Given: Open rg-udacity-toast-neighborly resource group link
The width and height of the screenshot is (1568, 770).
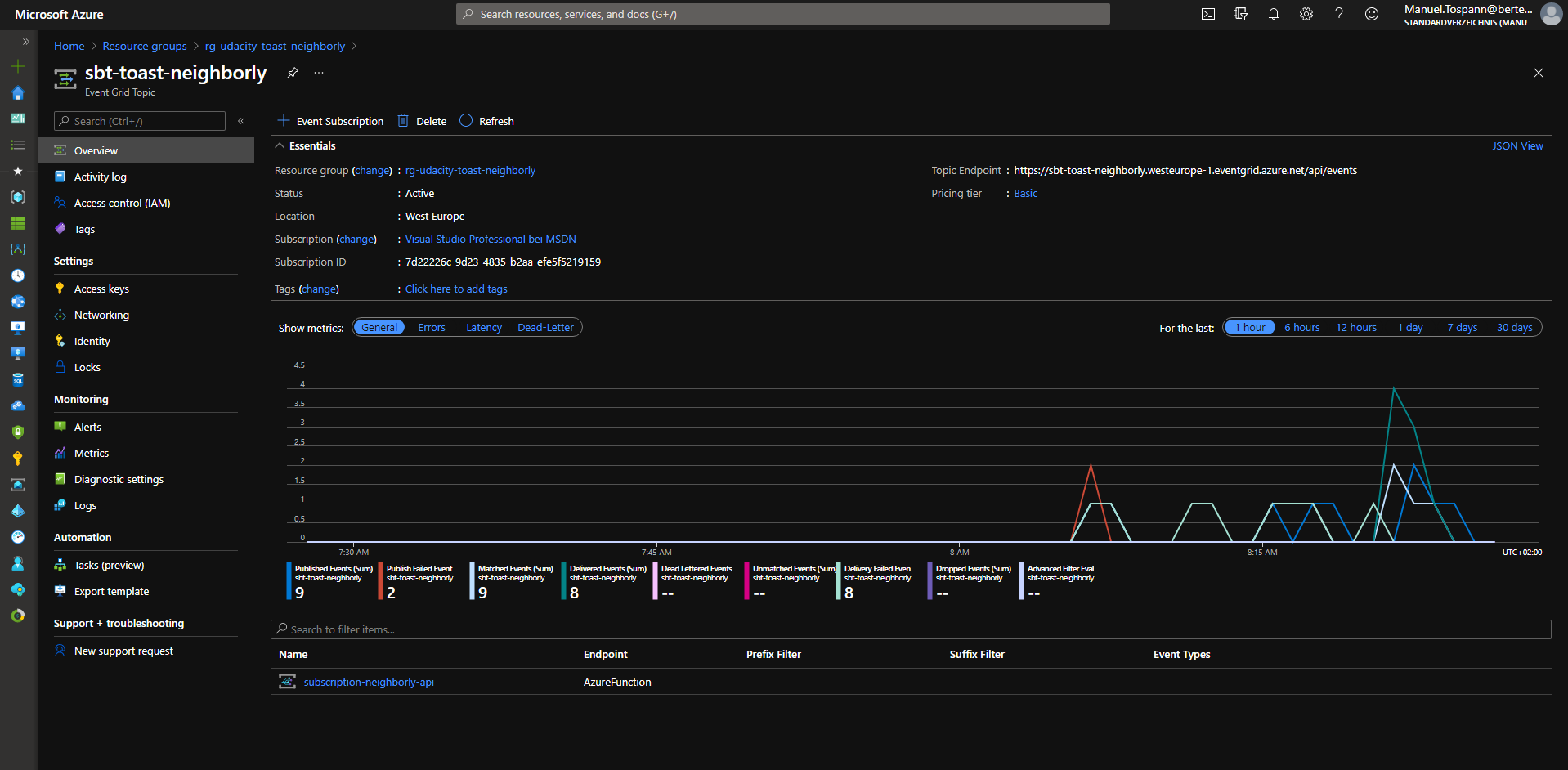Looking at the screenshot, I should (470, 171).
